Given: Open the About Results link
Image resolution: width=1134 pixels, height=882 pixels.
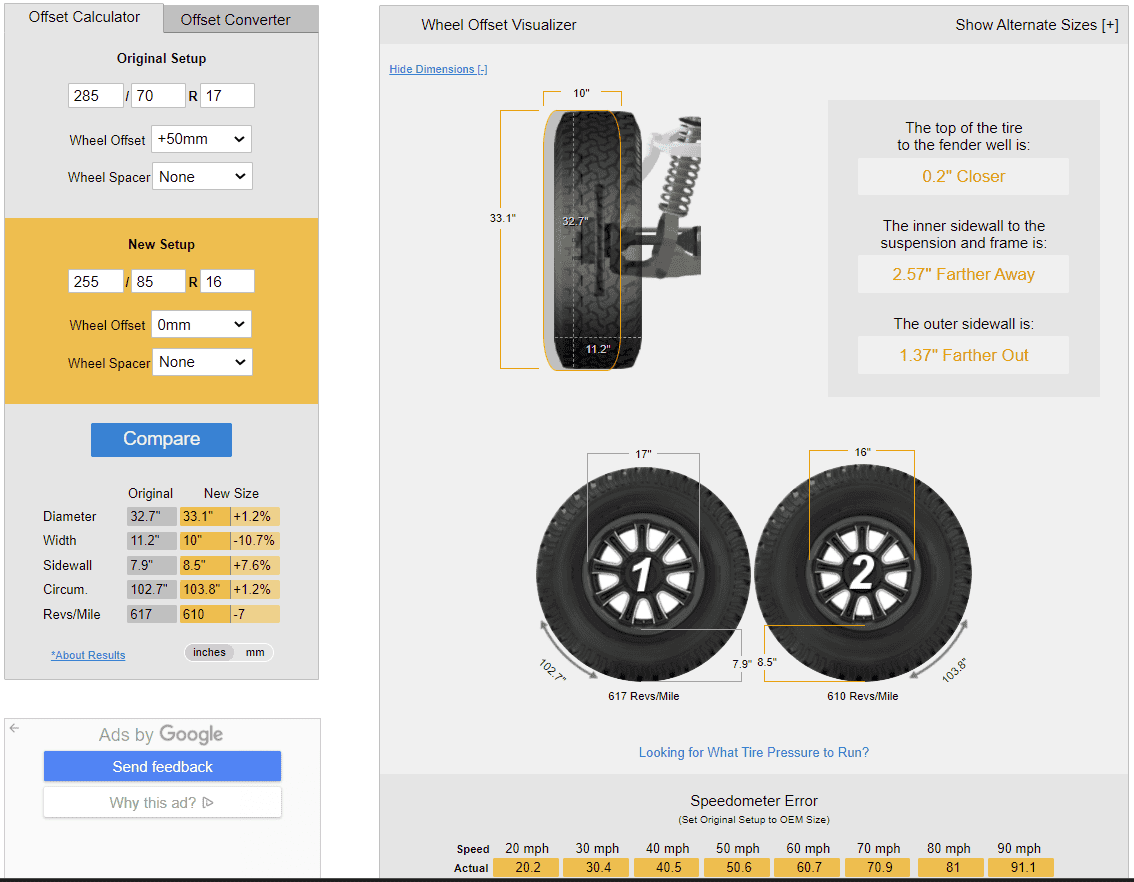Looking at the screenshot, I should click(x=88, y=655).
